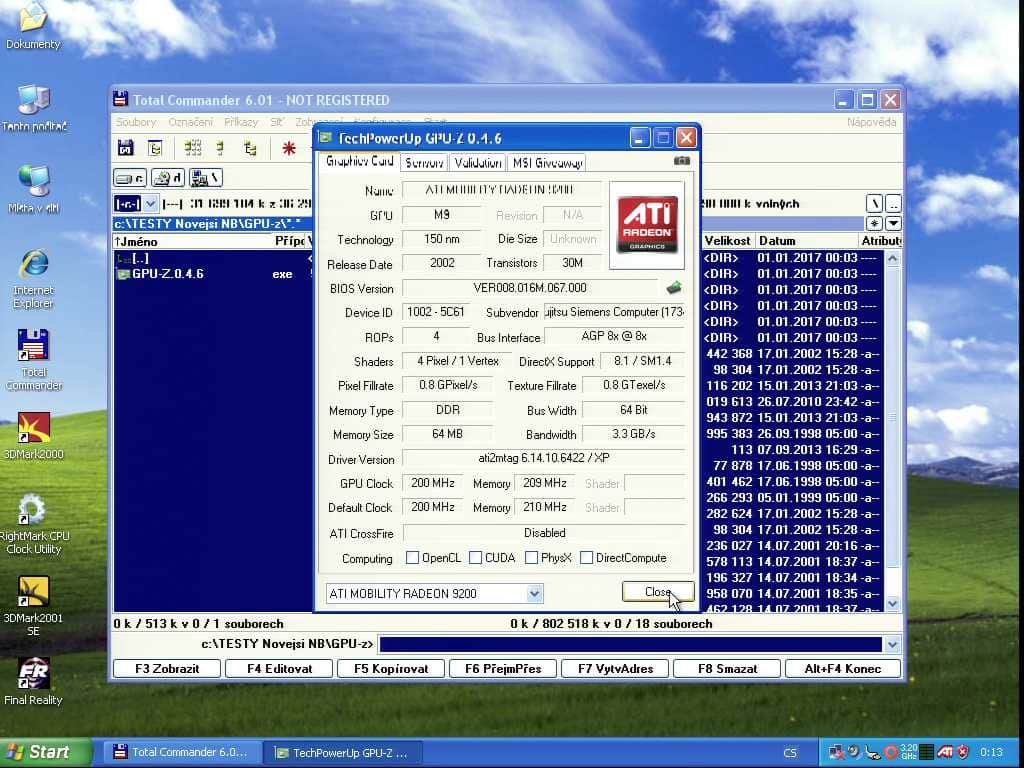Image resolution: width=1024 pixels, height=768 pixels.
Task: Click the Alt+F4 Konec button
Action: [842, 669]
